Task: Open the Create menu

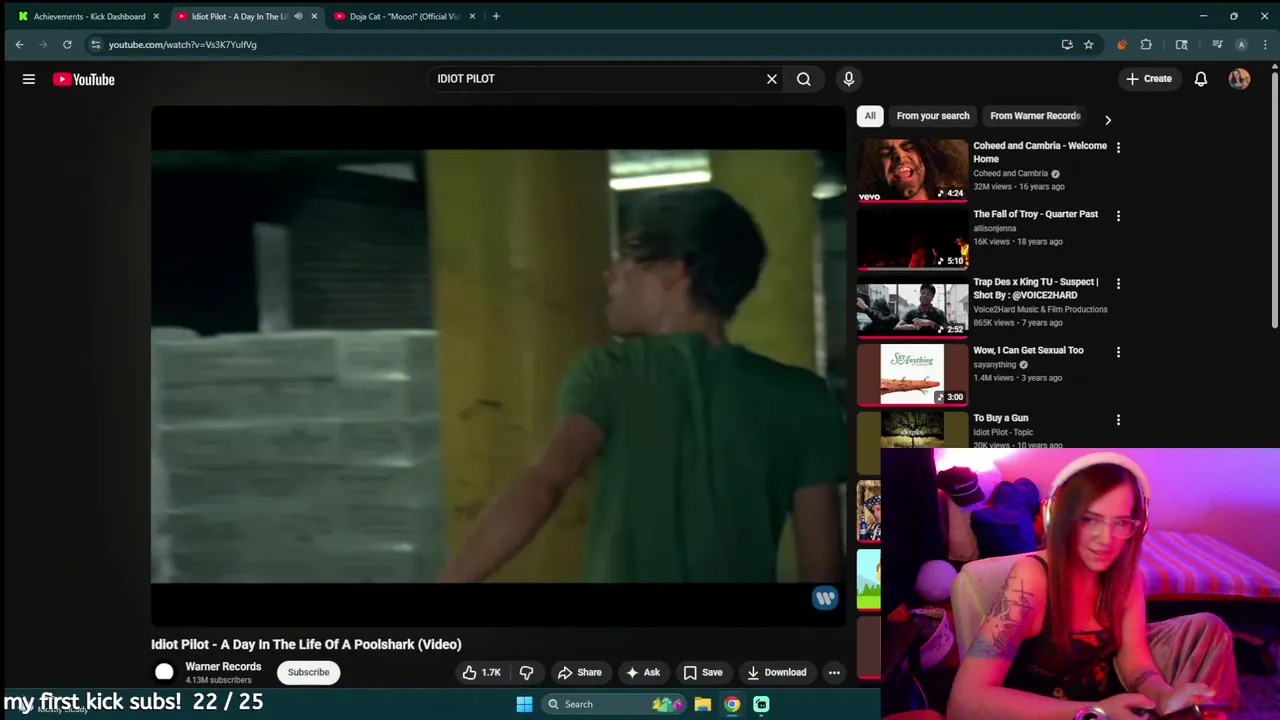Action: [x=1149, y=79]
